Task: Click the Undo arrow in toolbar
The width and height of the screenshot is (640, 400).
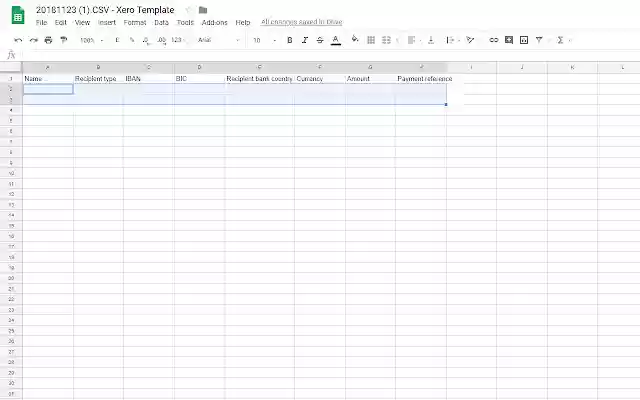Action: pyautogui.click(x=18, y=40)
